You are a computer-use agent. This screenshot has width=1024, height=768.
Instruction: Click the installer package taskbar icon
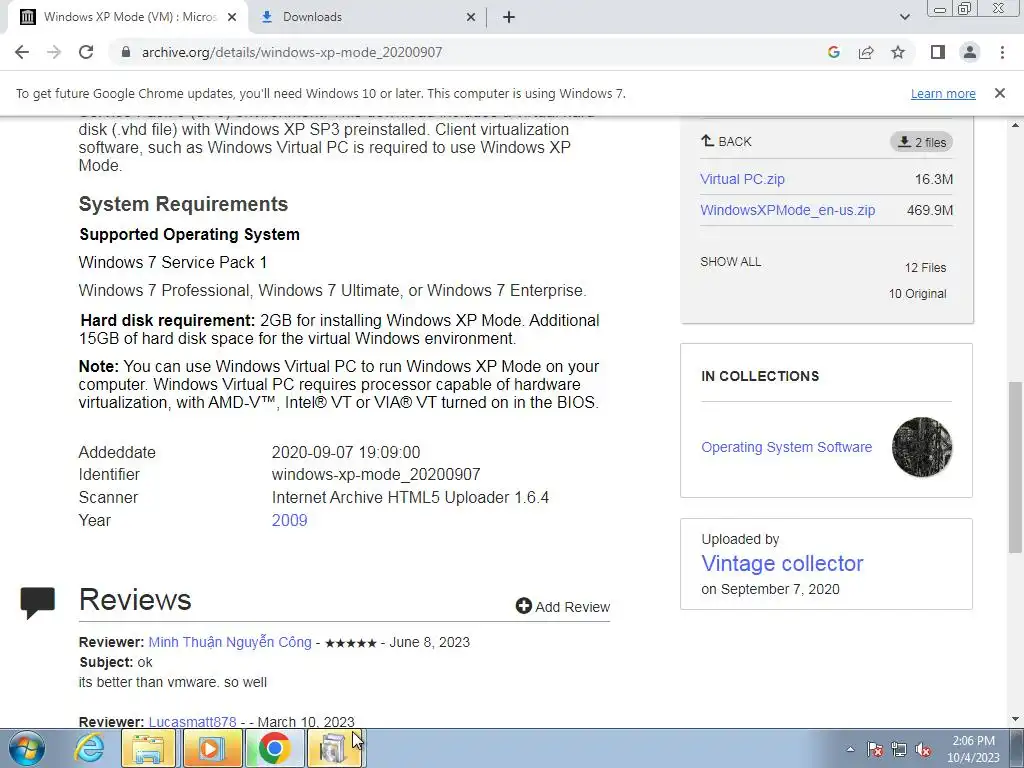click(x=334, y=748)
